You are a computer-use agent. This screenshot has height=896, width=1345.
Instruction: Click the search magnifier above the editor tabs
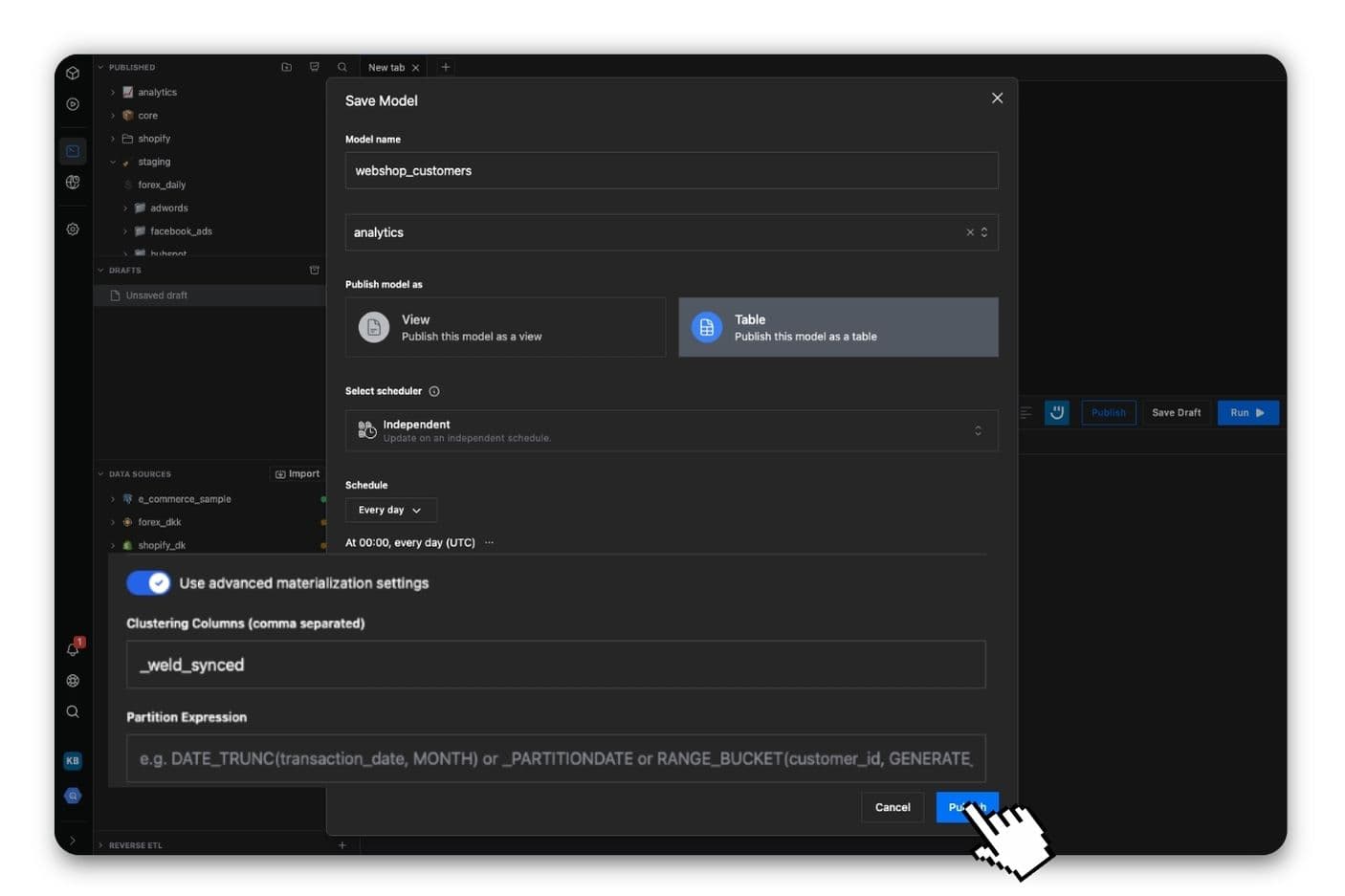(342, 67)
